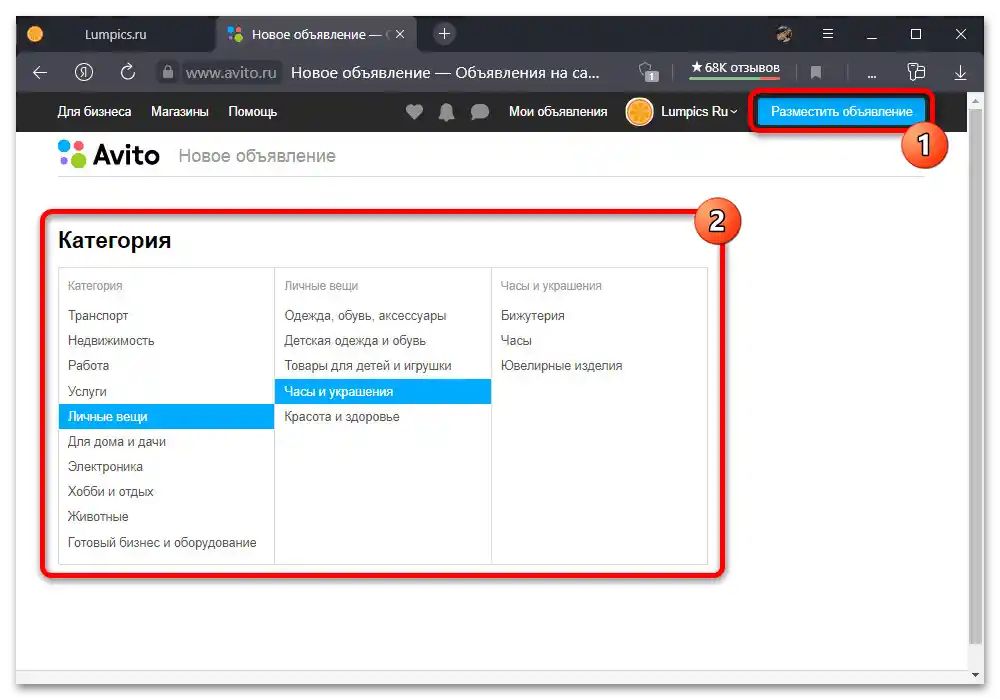Open the Yandex home button

coord(84,73)
